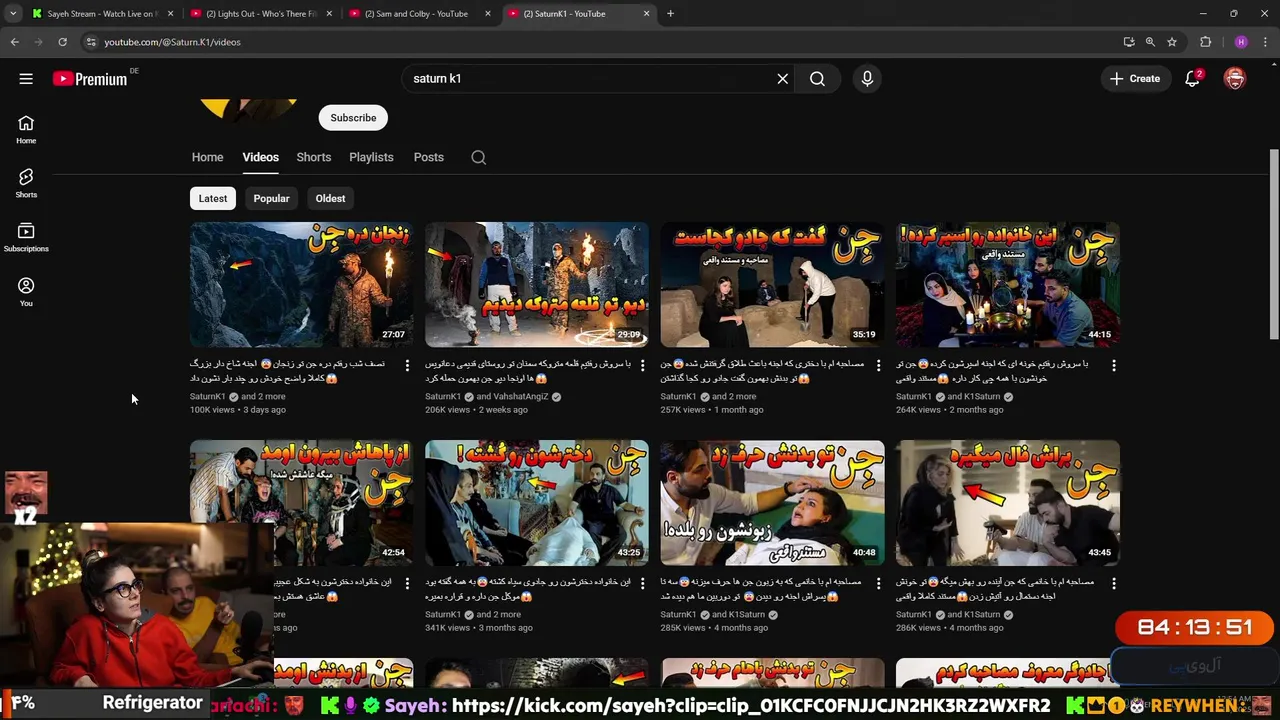The image size is (1280, 720).
Task: Open options menu for 40:48 video
Action: tap(878, 584)
